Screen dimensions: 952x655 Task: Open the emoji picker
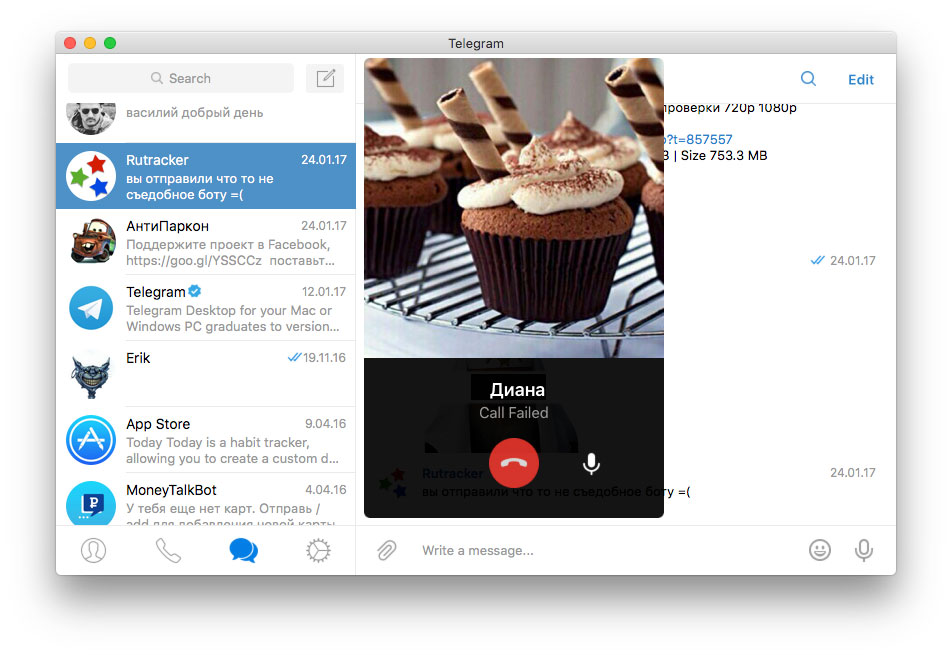[x=820, y=550]
